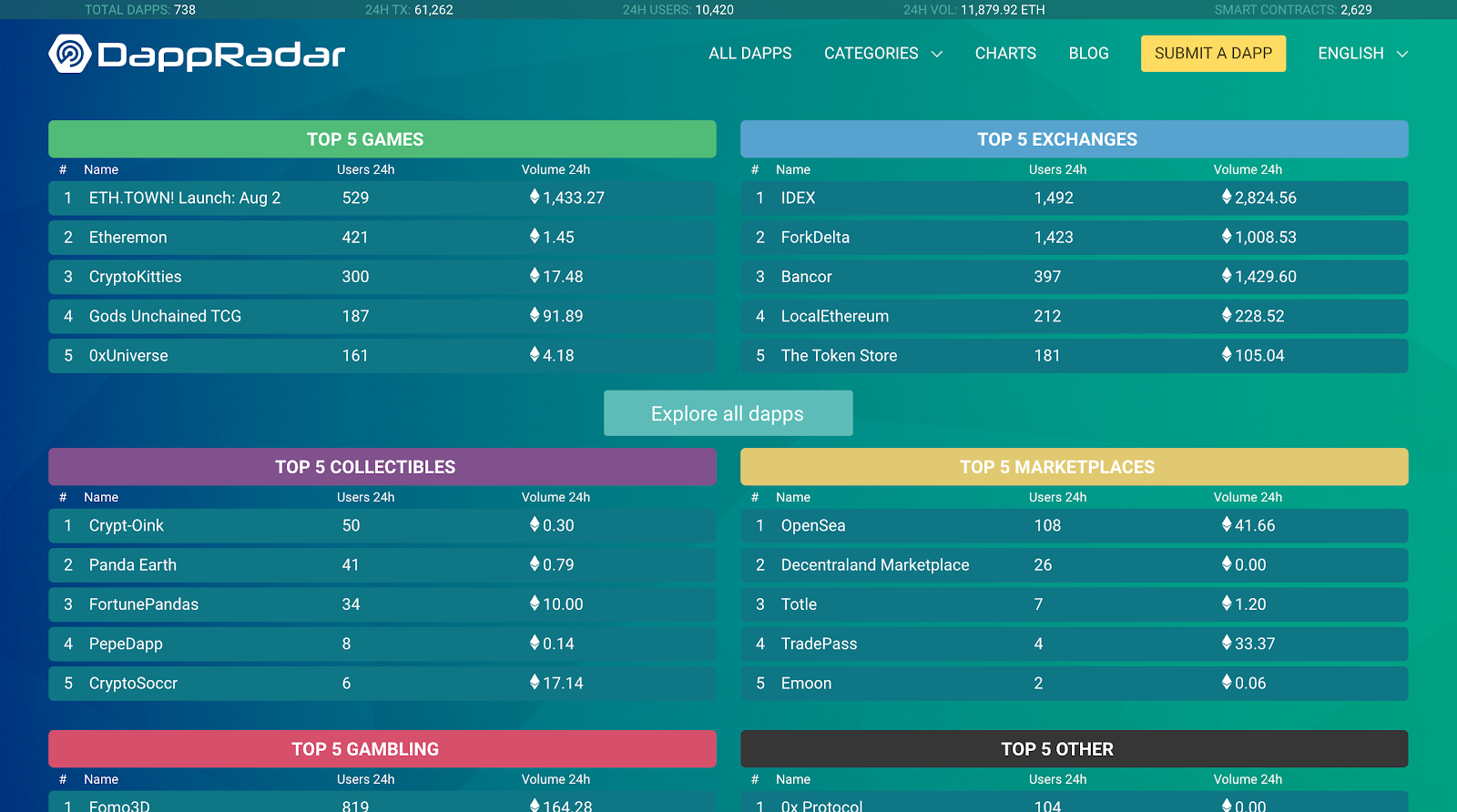Click the Ethereum icon beside 1.20
The height and width of the screenshot is (812, 1457).
point(1227,603)
